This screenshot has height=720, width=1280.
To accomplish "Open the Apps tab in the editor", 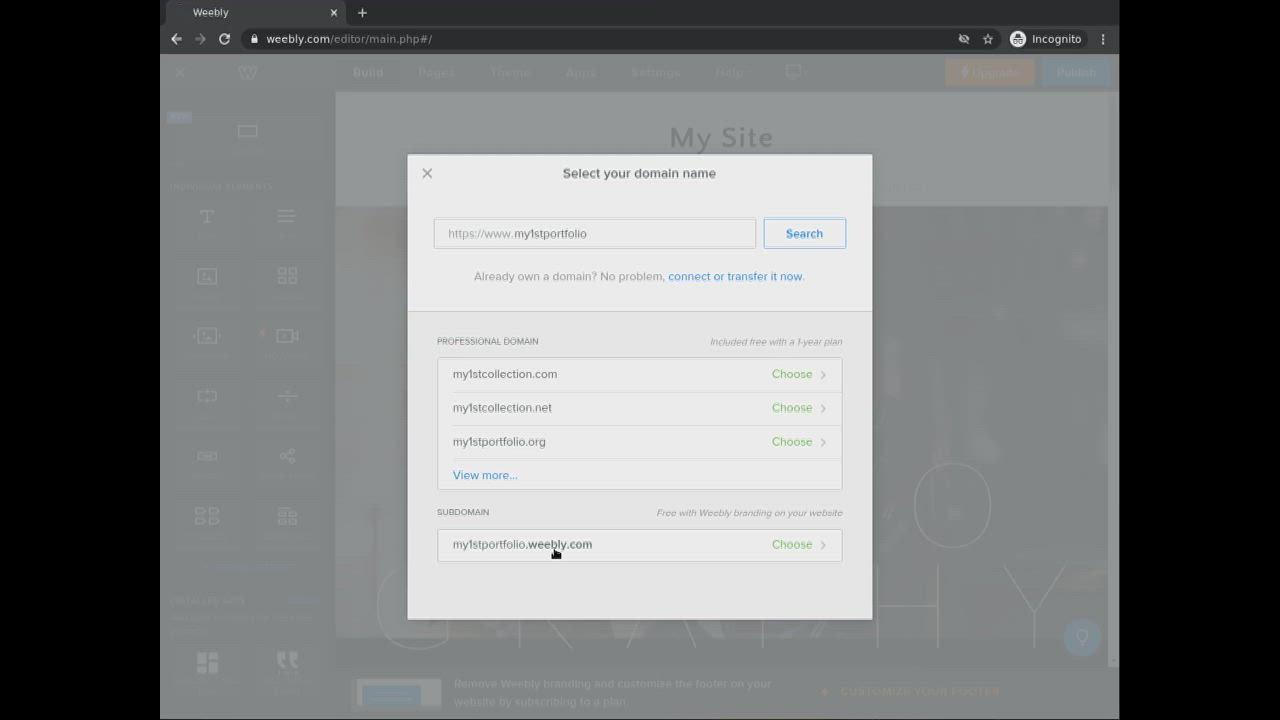I will click(581, 72).
